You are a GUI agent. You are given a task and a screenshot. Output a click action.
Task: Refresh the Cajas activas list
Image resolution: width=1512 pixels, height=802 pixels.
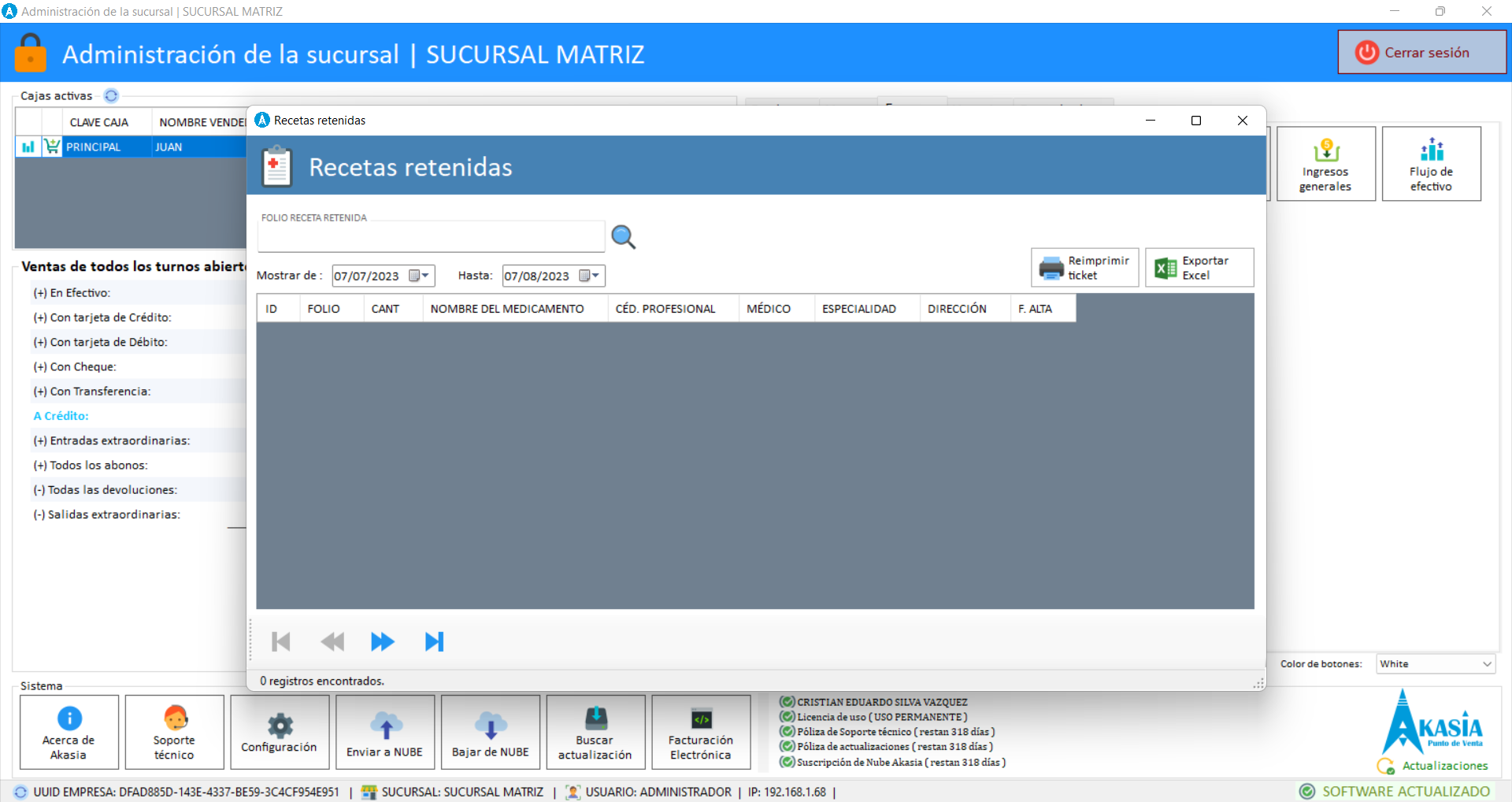click(111, 96)
